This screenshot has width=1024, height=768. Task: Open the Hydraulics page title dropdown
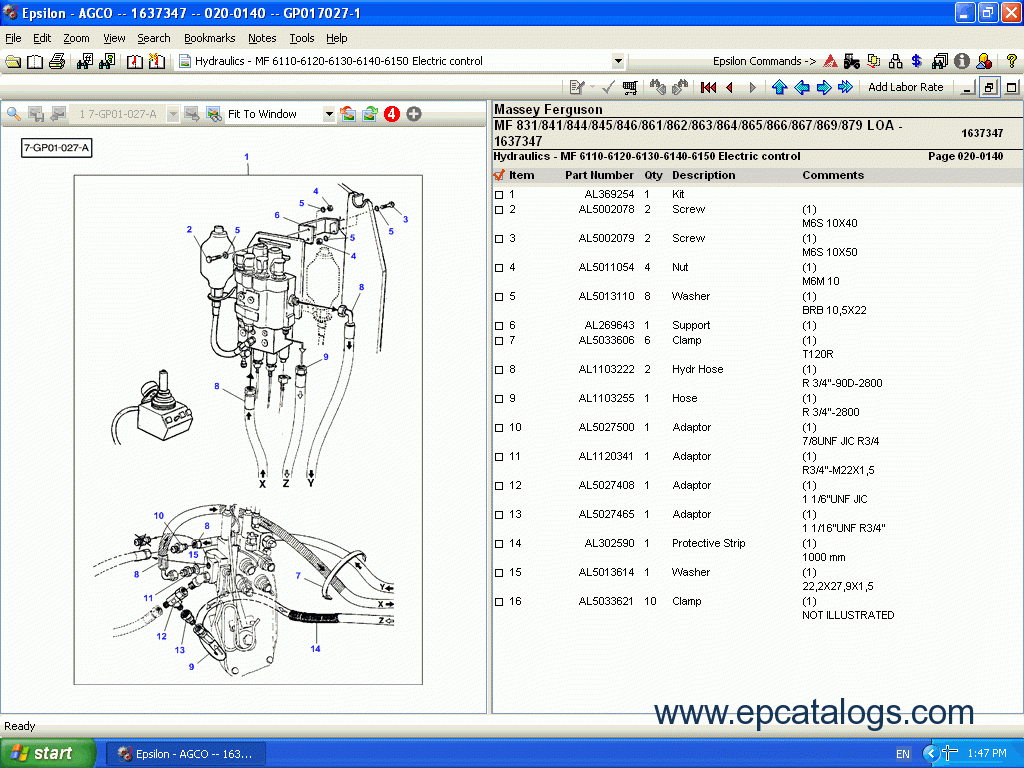pos(618,61)
